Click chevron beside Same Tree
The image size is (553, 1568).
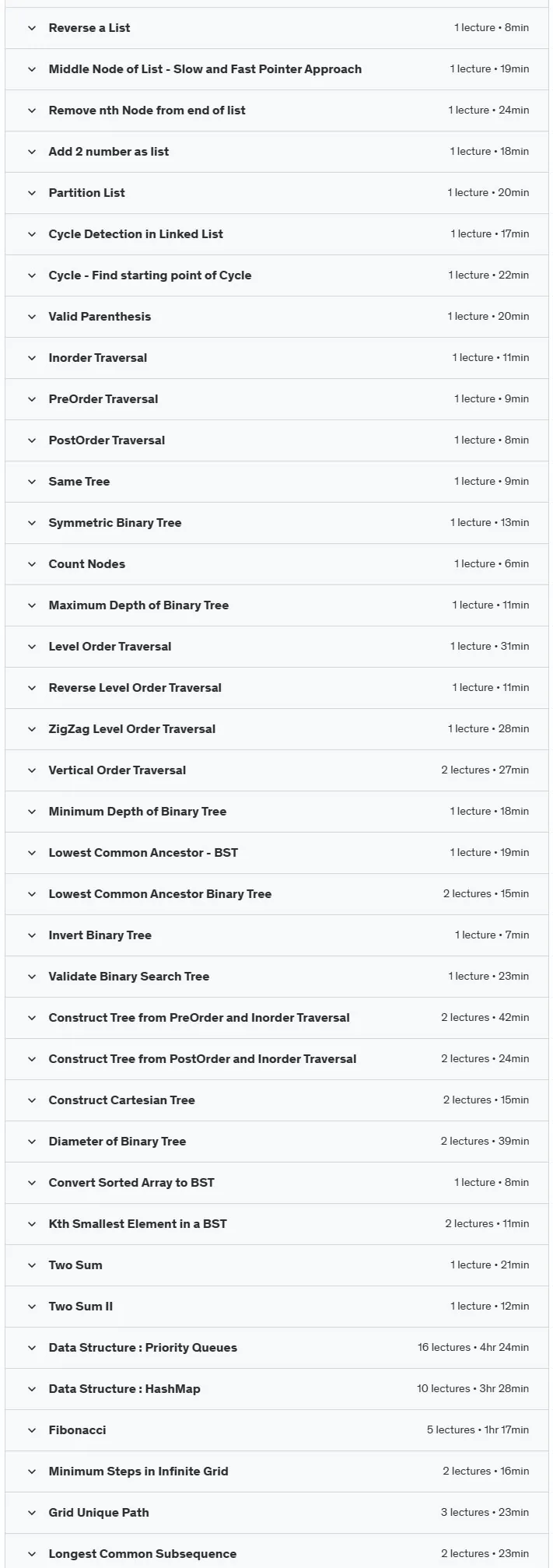tap(32, 482)
